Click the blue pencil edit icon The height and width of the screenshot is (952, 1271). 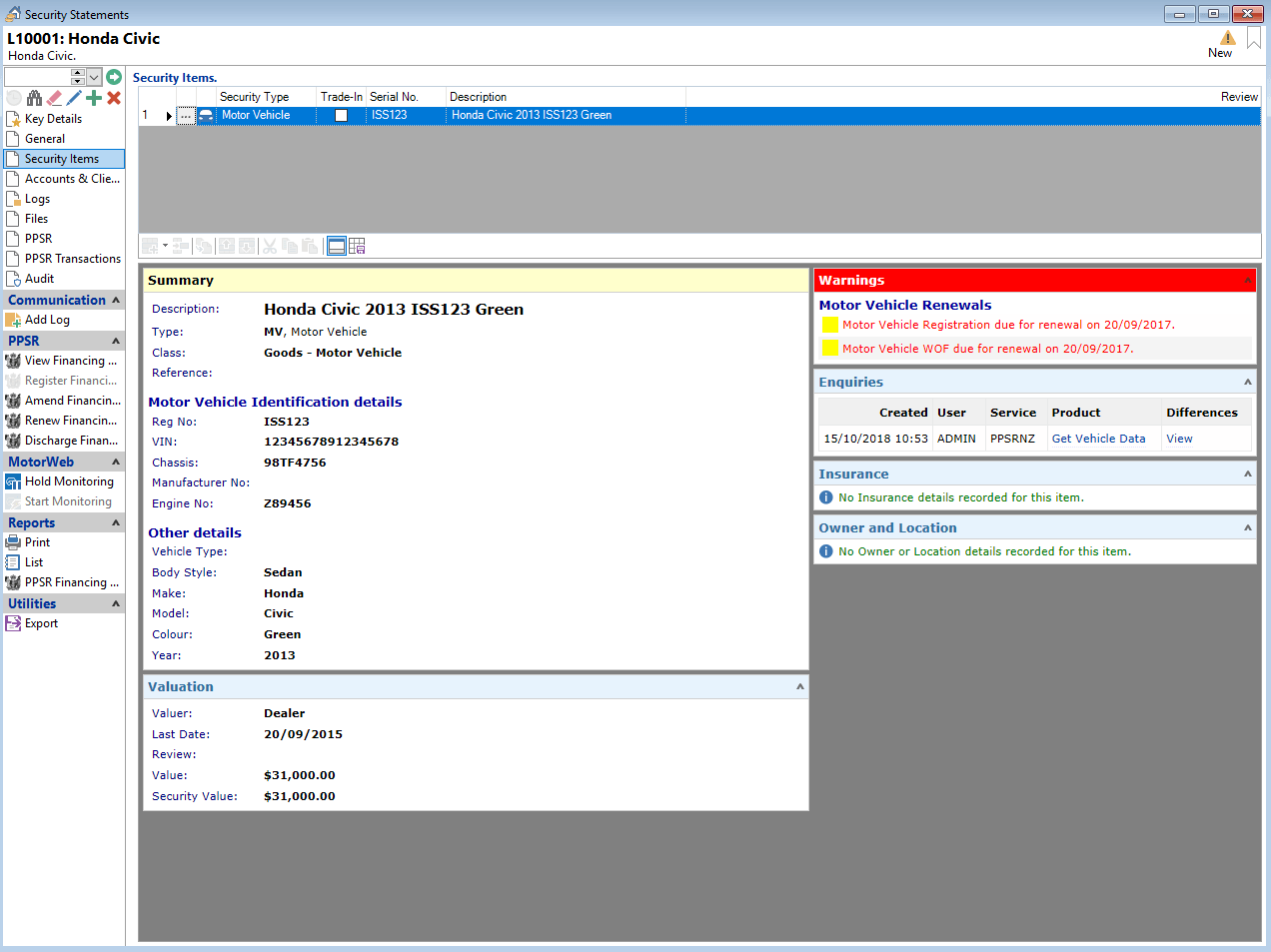coord(74,98)
